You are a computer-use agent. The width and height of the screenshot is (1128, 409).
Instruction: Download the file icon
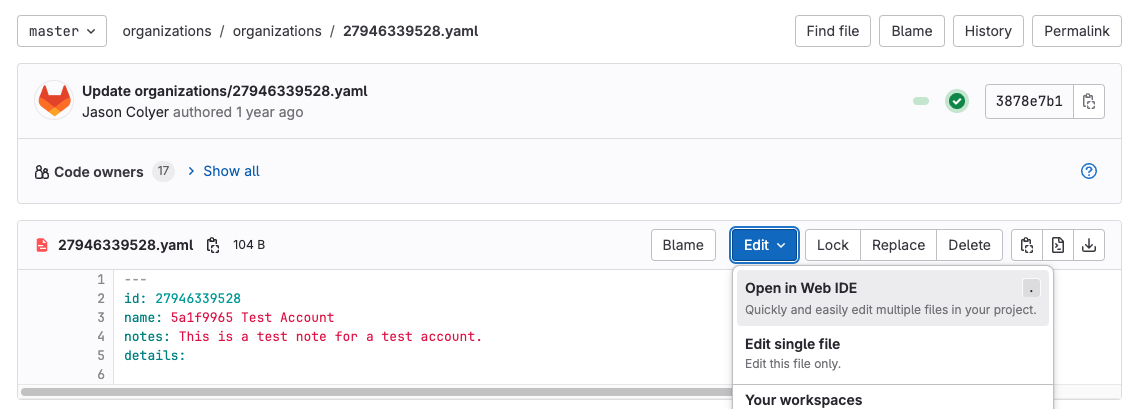[1089, 245]
